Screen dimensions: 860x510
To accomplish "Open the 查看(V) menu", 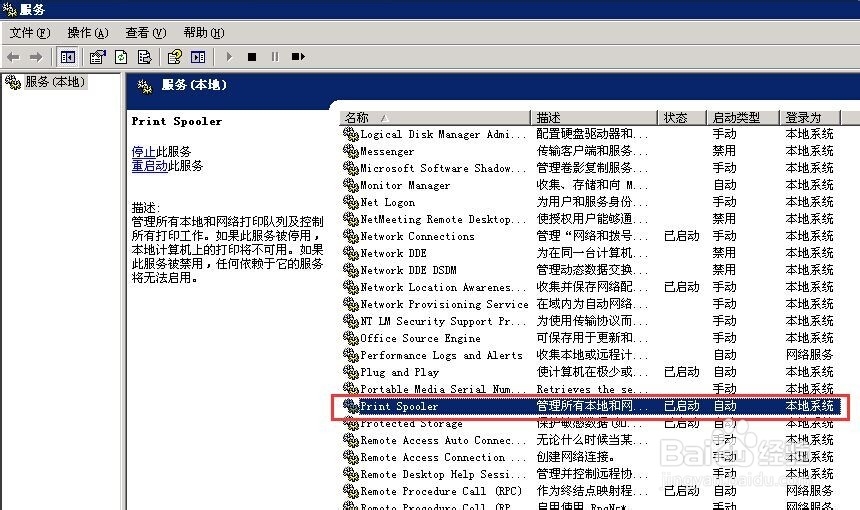I will [145, 33].
